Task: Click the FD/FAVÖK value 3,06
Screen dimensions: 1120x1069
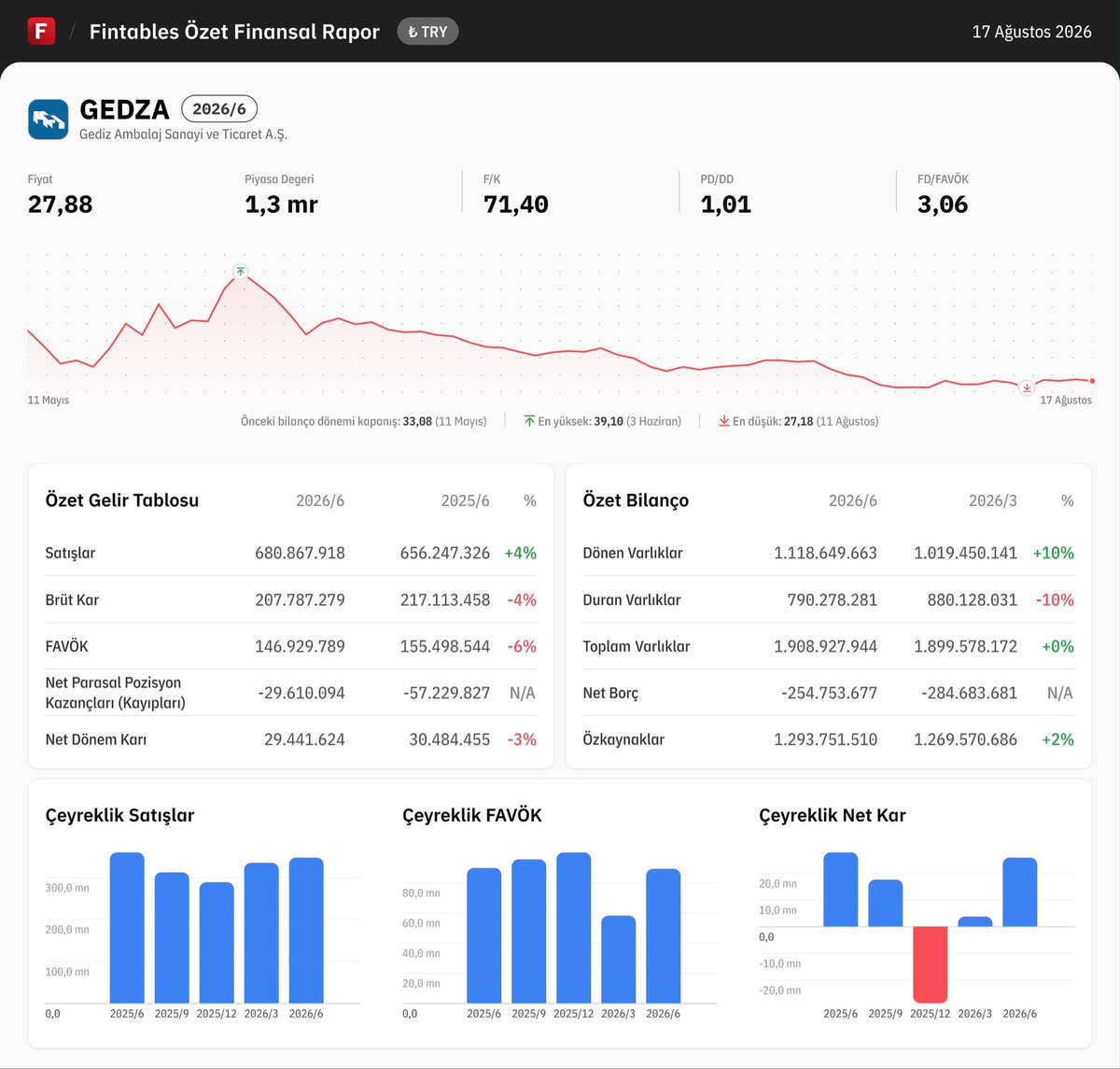Action: click(943, 204)
